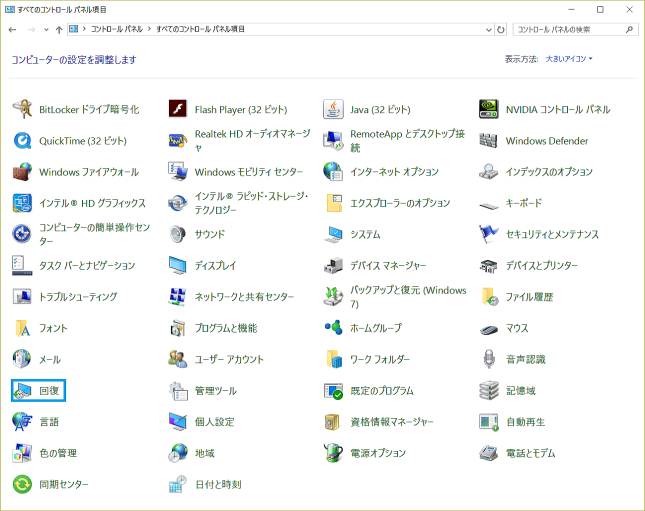Click the 音声認識 microphone icon
This screenshot has height=511, width=645.
tap(489, 360)
